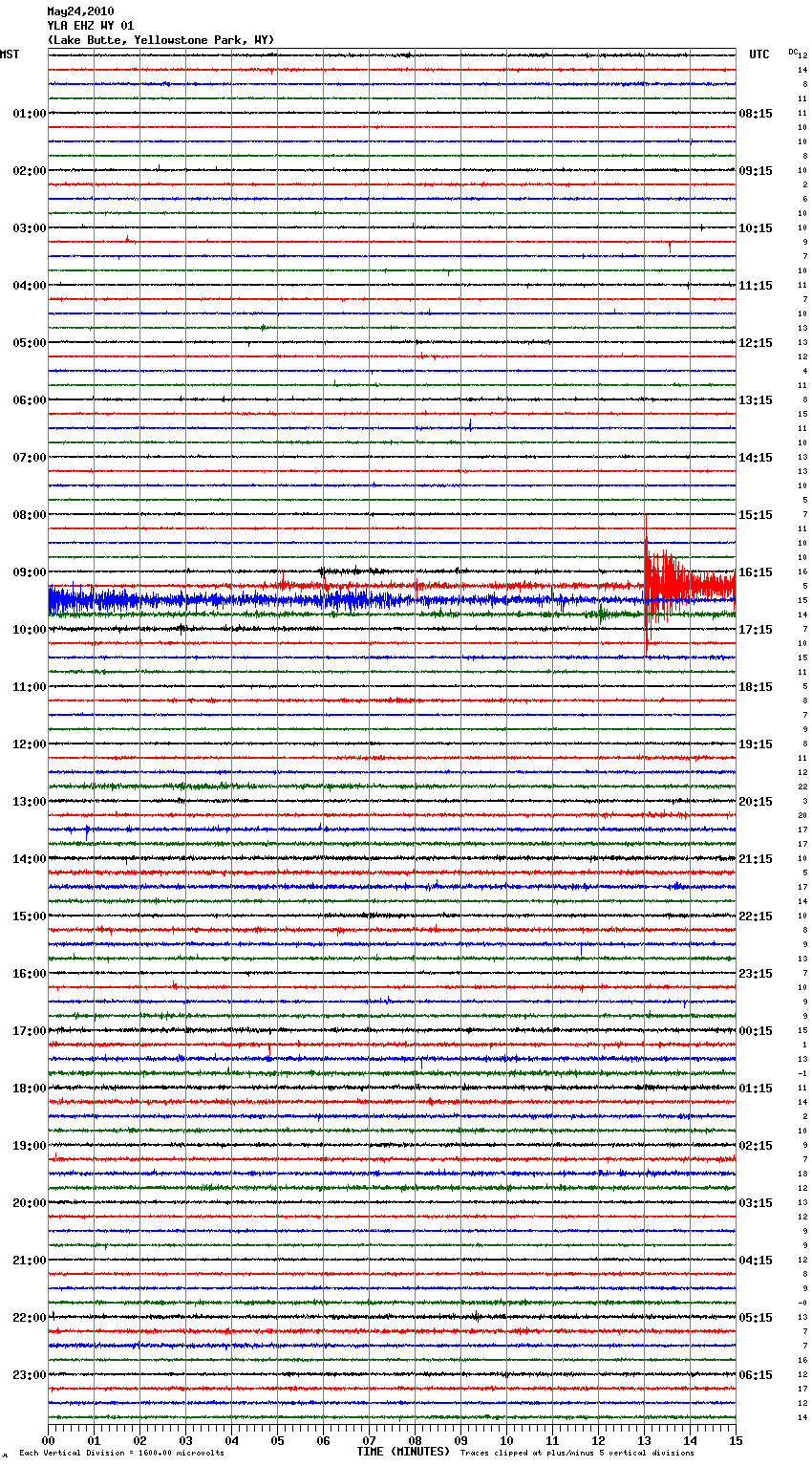Click the 18:15 UTC time label
The image size is (812, 1466).
(x=756, y=687)
